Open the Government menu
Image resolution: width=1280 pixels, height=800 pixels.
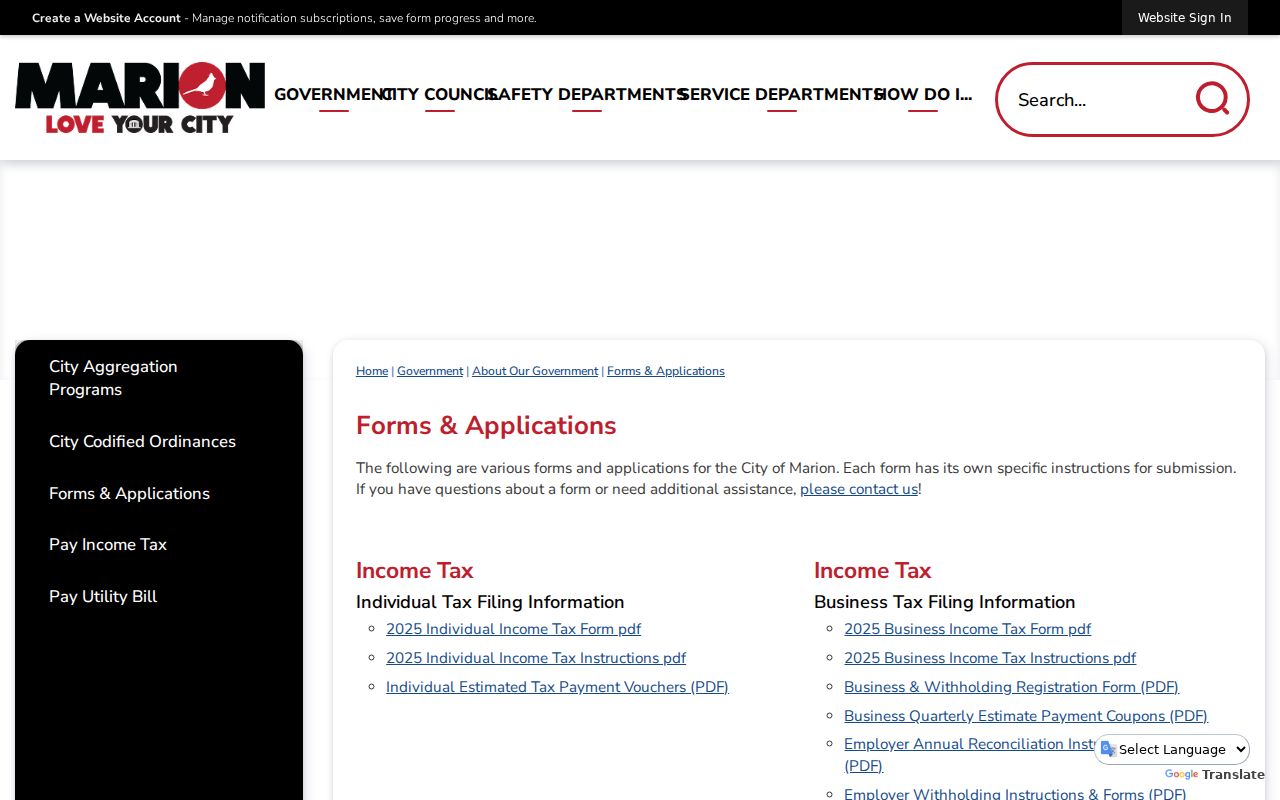tap(334, 94)
